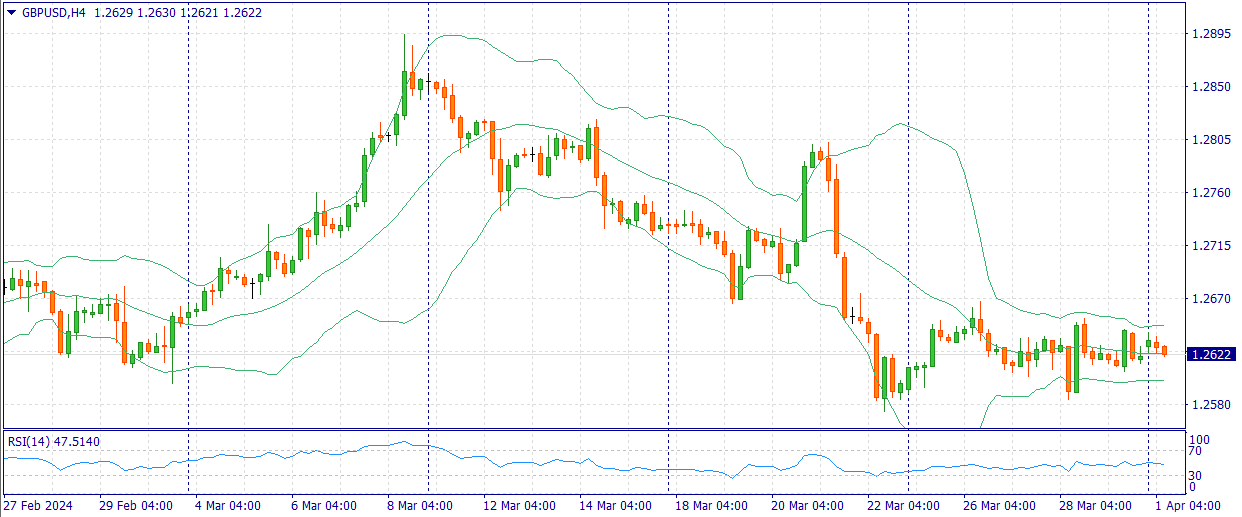Select the 1.2760 price axis label
The height and width of the screenshot is (517, 1242).
(x=1210, y=193)
